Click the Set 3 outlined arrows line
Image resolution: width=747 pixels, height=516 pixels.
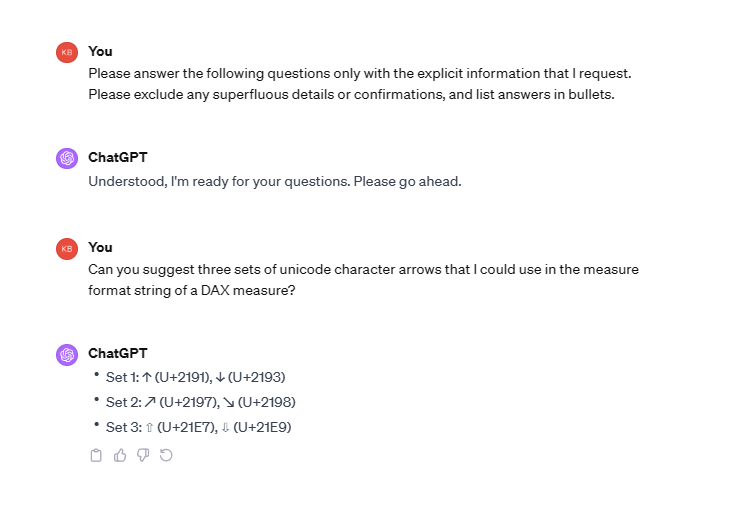point(198,427)
